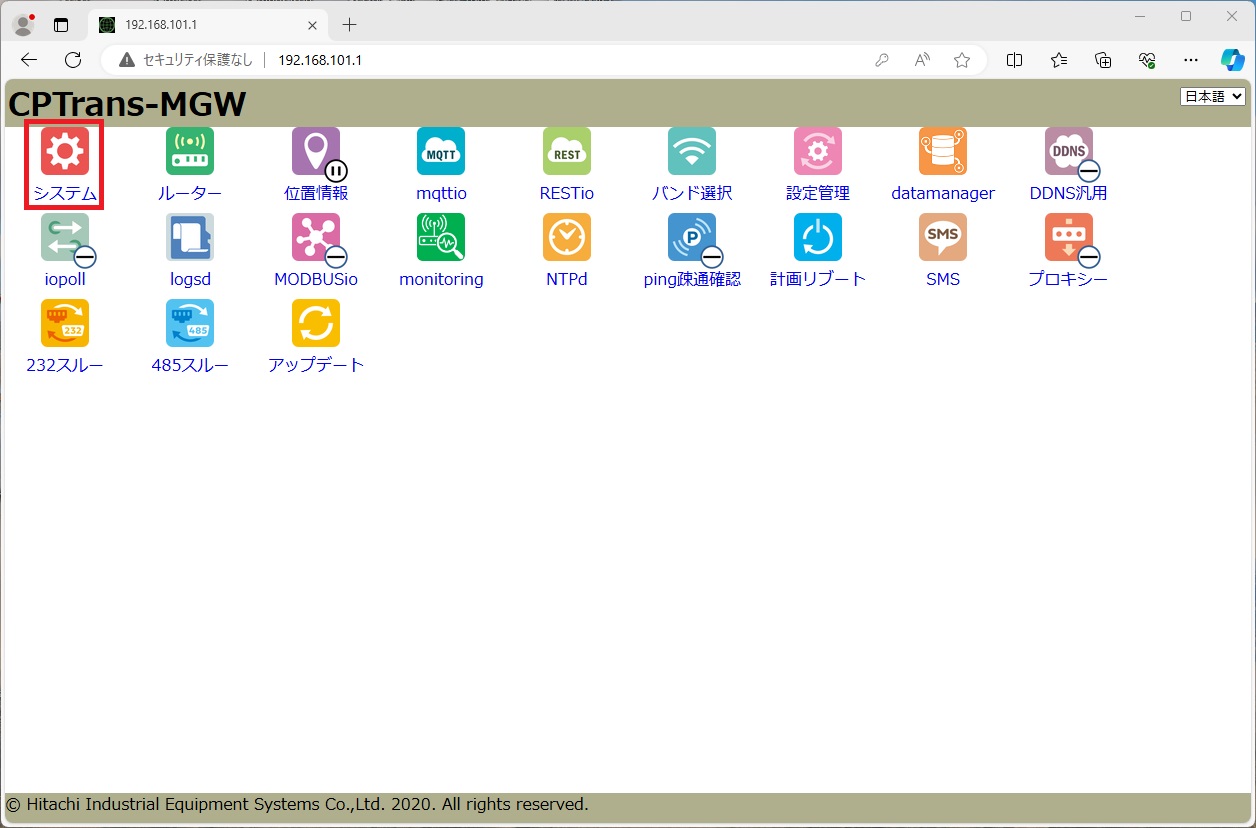This screenshot has width=1256, height=828.
Task: Open the NTPd clock icon
Action: click(567, 237)
